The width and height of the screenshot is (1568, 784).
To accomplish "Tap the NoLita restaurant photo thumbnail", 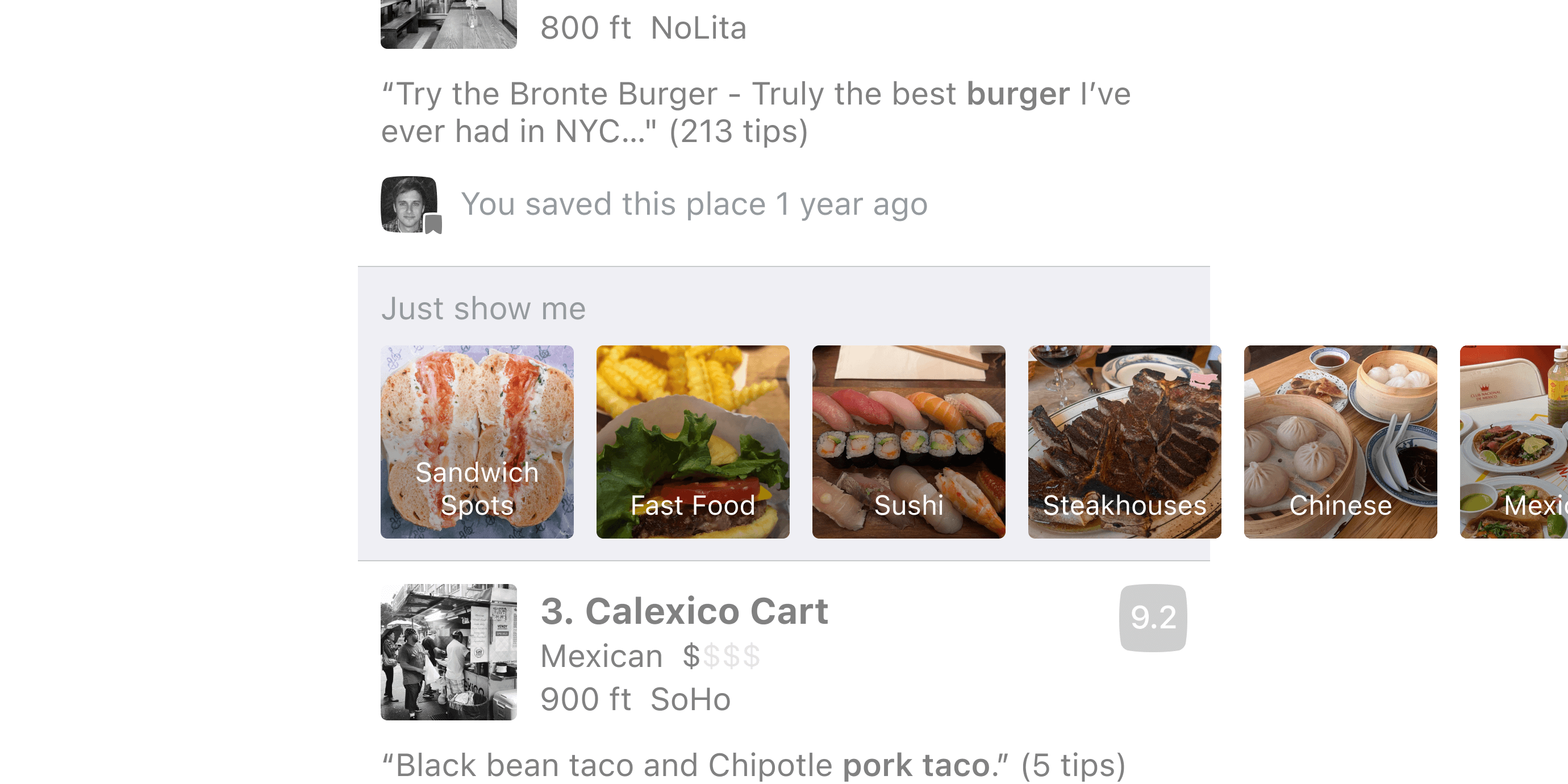I will pyautogui.click(x=449, y=23).
